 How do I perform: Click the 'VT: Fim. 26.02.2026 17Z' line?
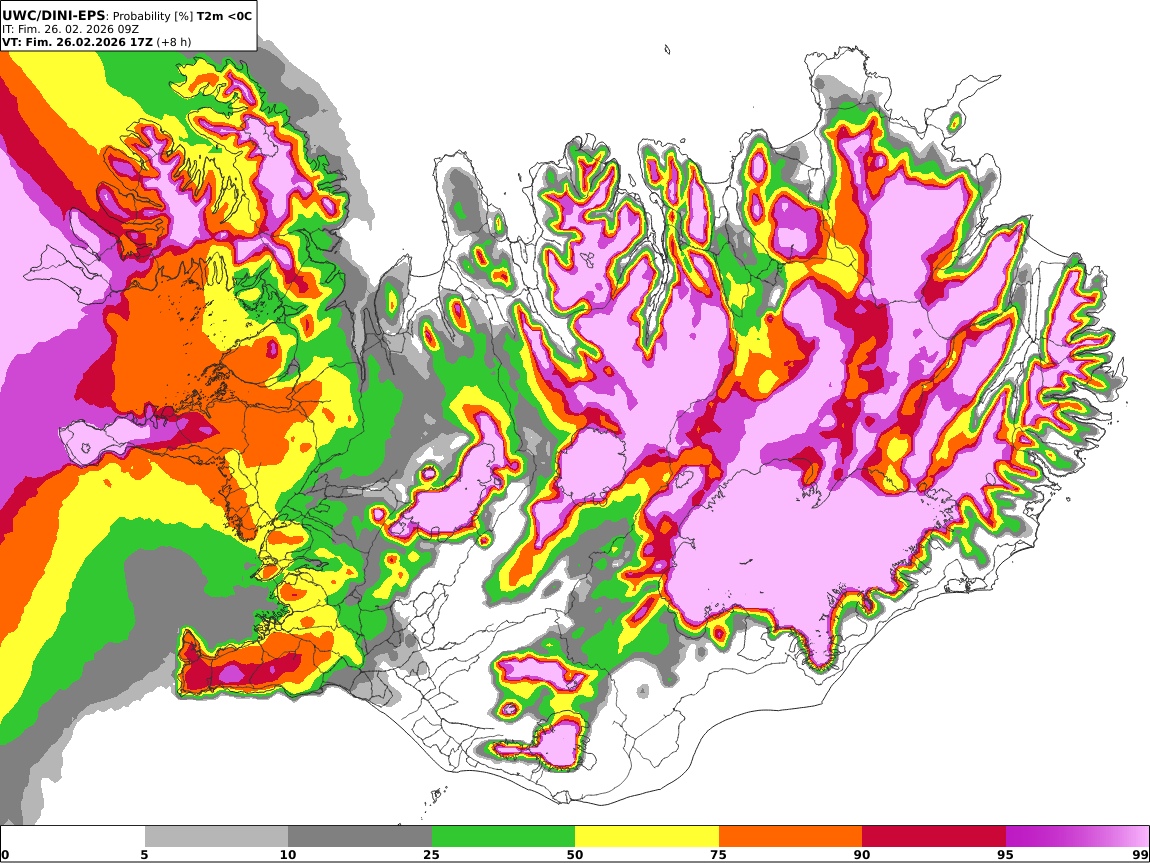point(78,42)
